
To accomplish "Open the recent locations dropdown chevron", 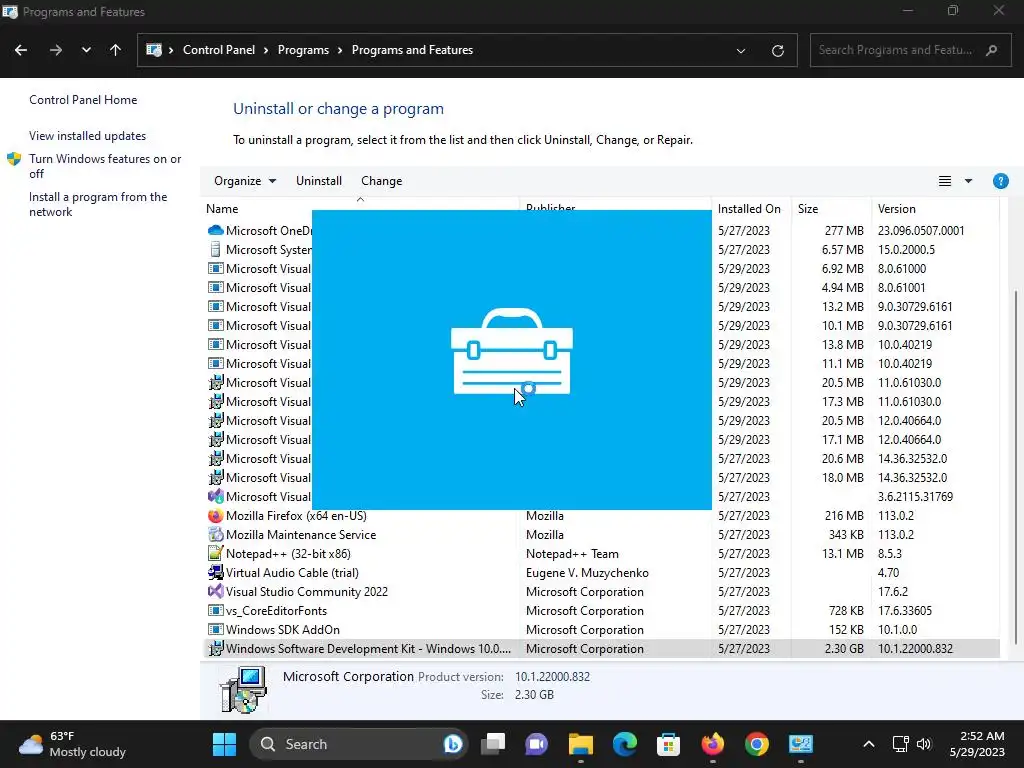I will tap(86, 50).
